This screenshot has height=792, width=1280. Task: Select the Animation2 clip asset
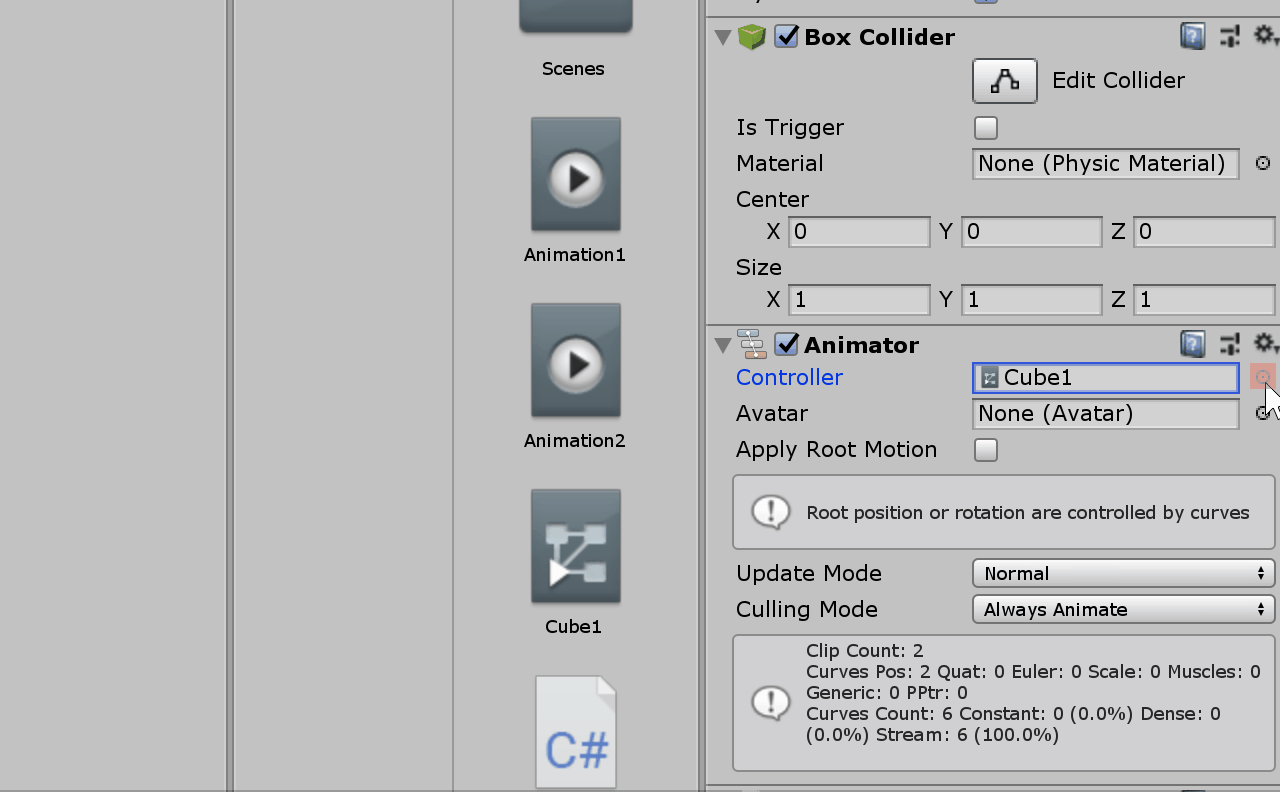point(575,362)
